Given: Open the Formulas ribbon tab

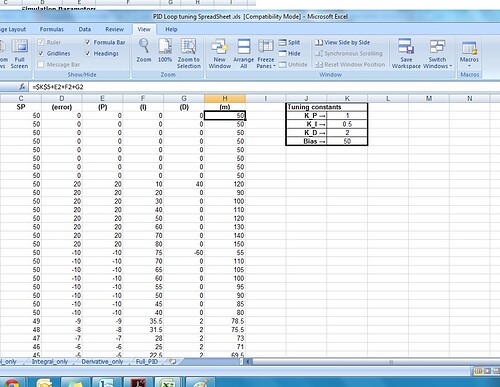Looking at the screenshot, I should (x=52, y=29).
